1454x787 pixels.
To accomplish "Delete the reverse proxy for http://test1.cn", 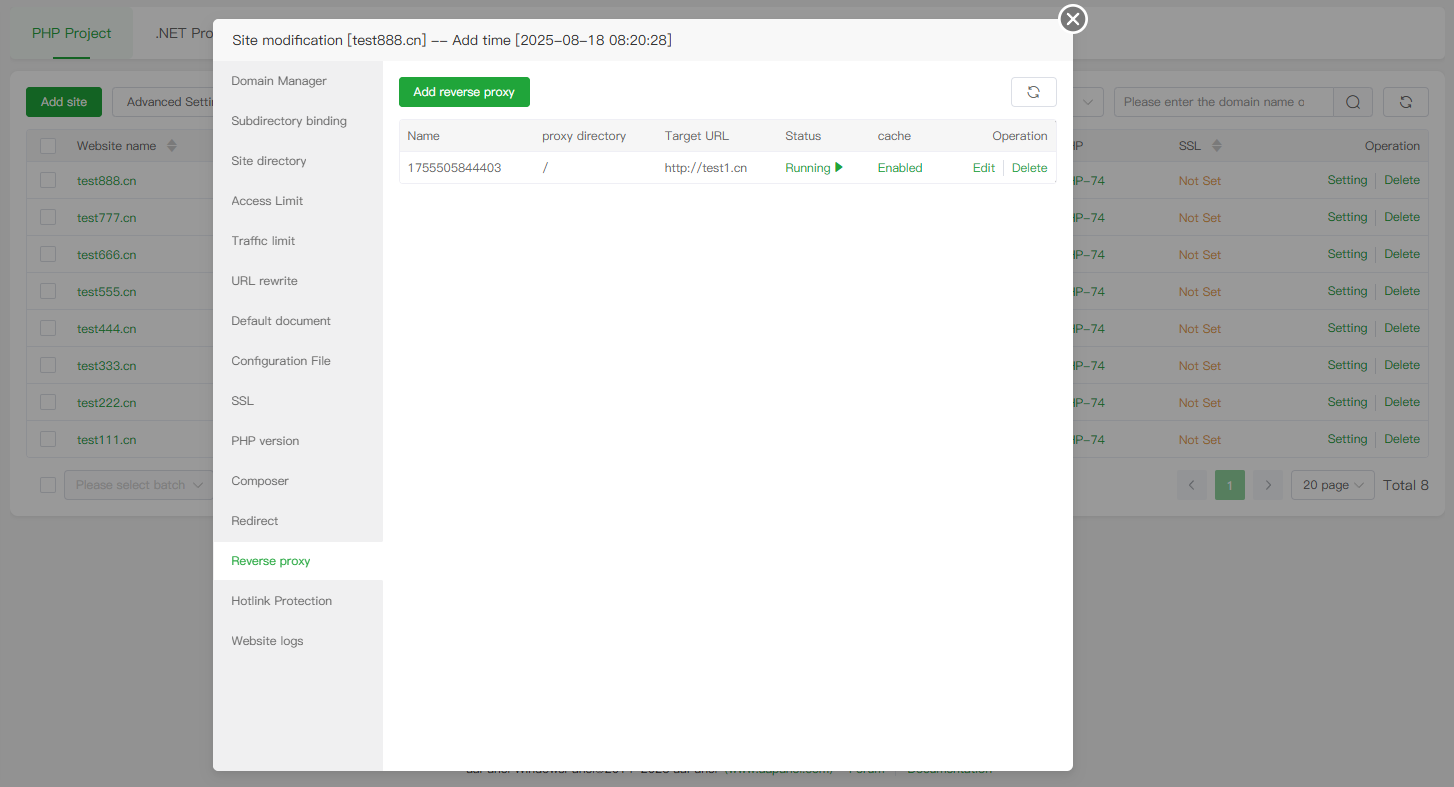I will coord(1029,168).
